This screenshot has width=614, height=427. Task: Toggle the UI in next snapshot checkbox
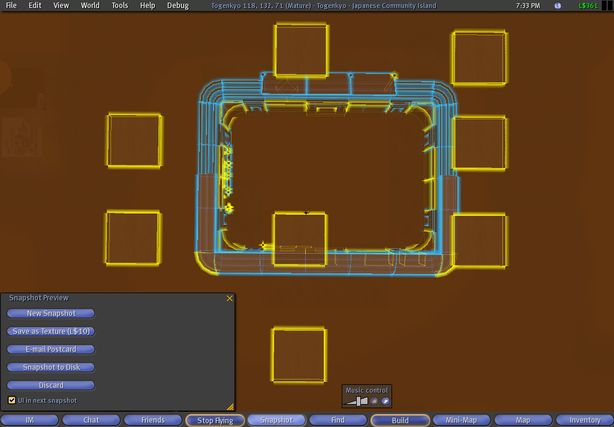point(11,400)
